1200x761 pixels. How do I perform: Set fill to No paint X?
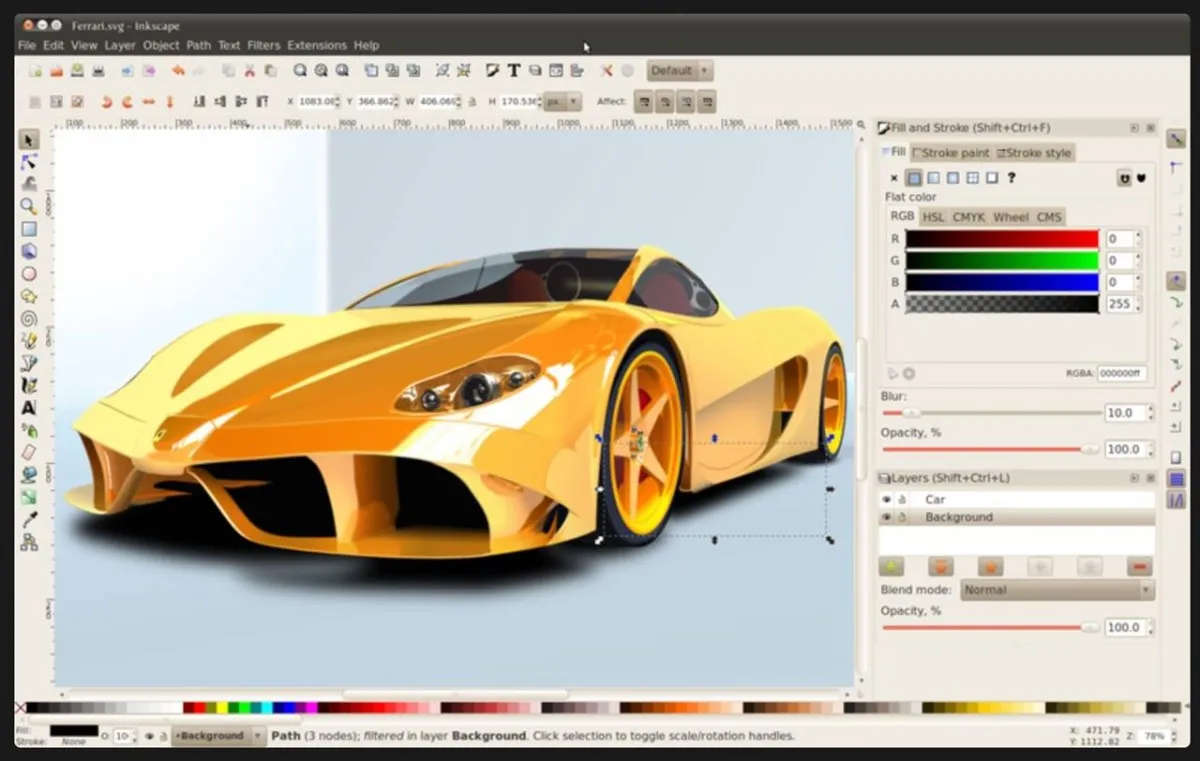pyautogui.click(x=894, y=178)
